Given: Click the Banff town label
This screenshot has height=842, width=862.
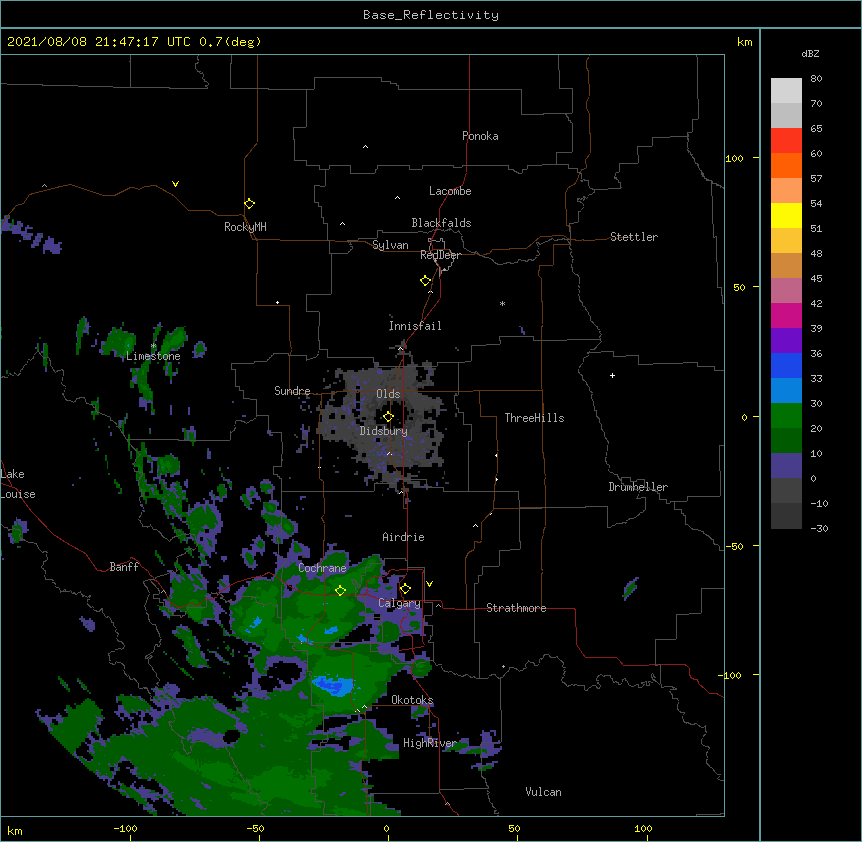Looking at the screenshot, I should tap(124, 567).
